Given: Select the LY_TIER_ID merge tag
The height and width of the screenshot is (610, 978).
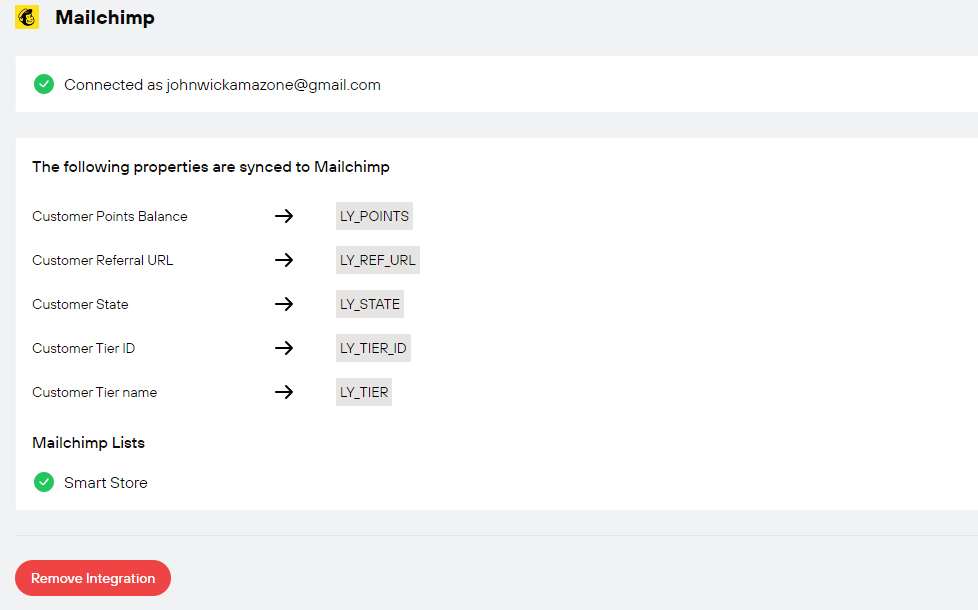Looking at the screenshot, I should coord(374,348).
